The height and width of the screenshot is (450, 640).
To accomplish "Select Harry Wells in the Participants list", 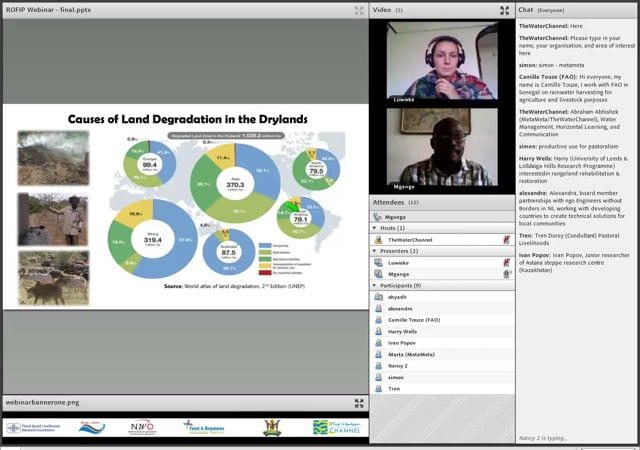I will click(442, 331).
